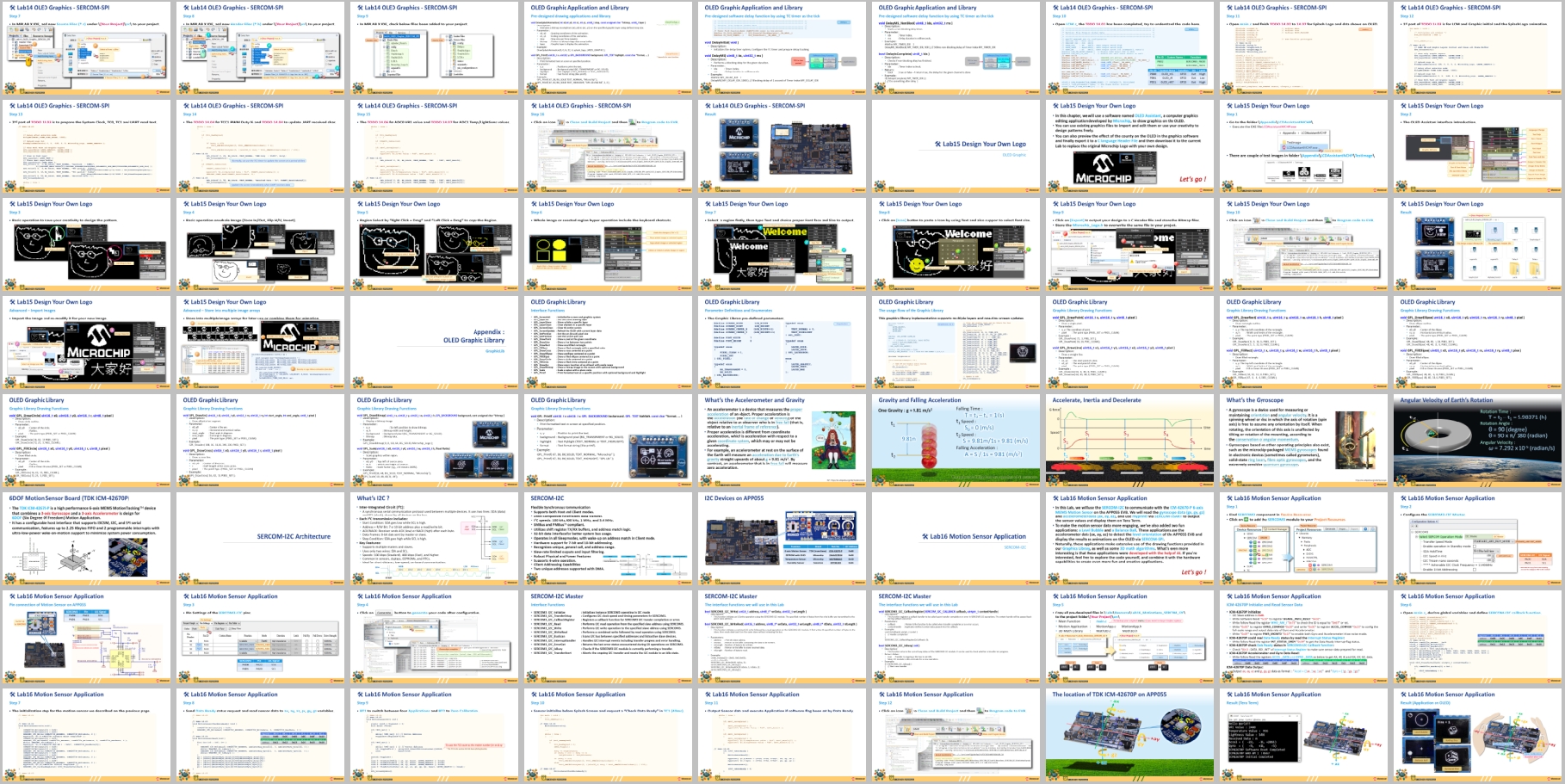
Task: Select the 'I2C Devices on APP055' slide
Action: 782,539
